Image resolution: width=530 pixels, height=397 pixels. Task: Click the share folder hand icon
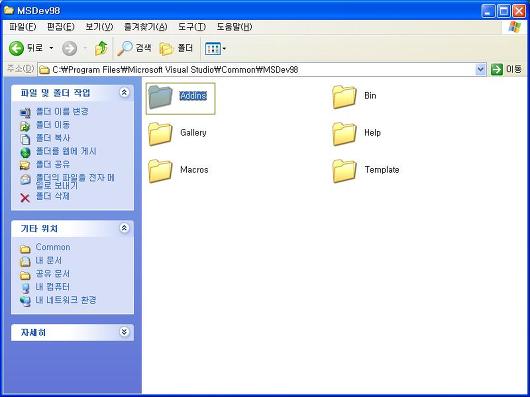pyautogui.click(x=25, y=165)
